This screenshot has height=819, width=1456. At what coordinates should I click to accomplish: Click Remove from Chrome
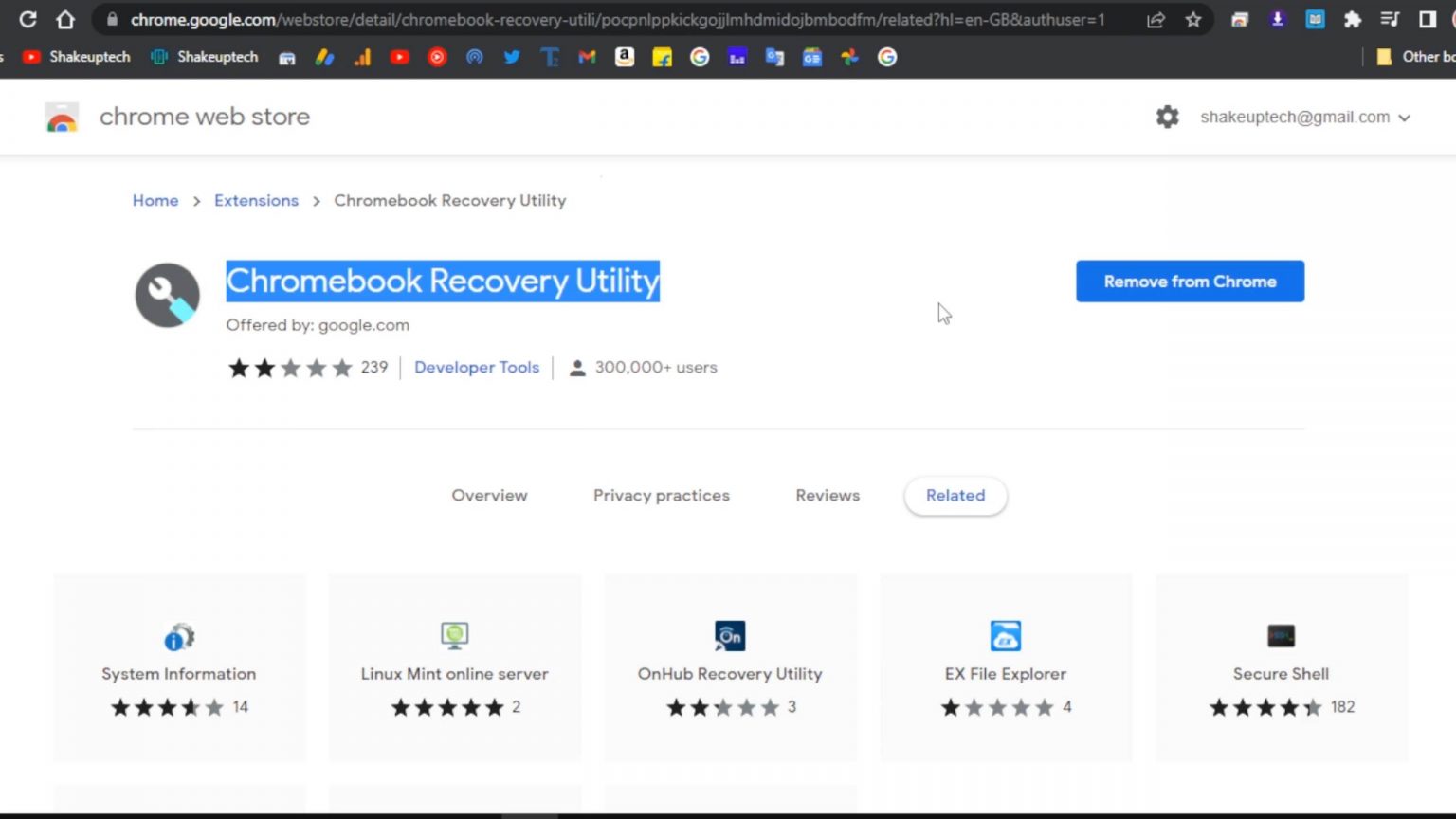pos(1190,281)
